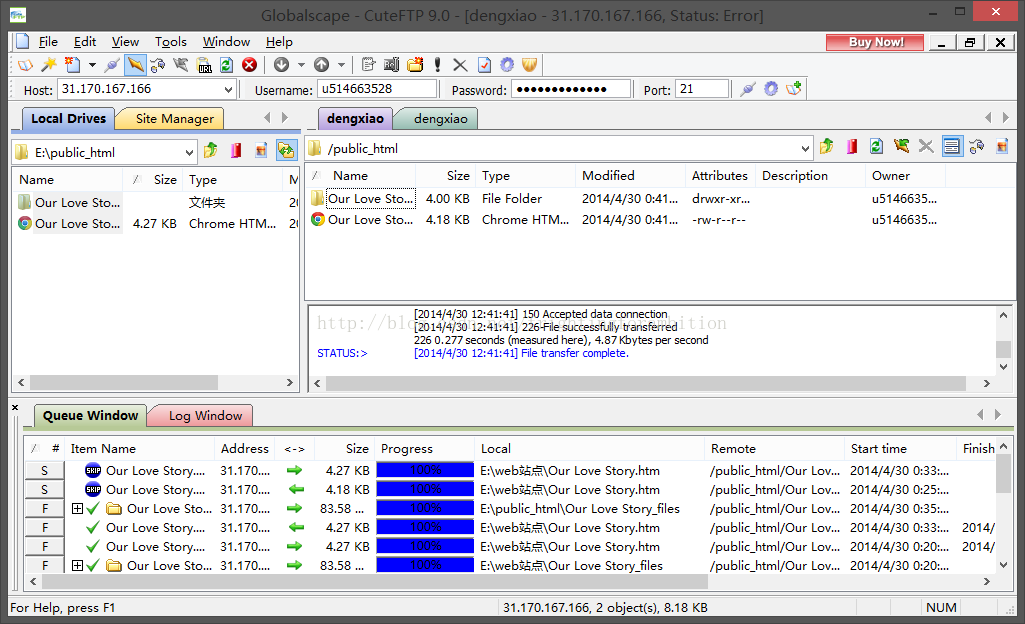The image size is (1025, 624).
Task: Toggle the log view icon in remote pane
Action: click(x=952, y=146)
